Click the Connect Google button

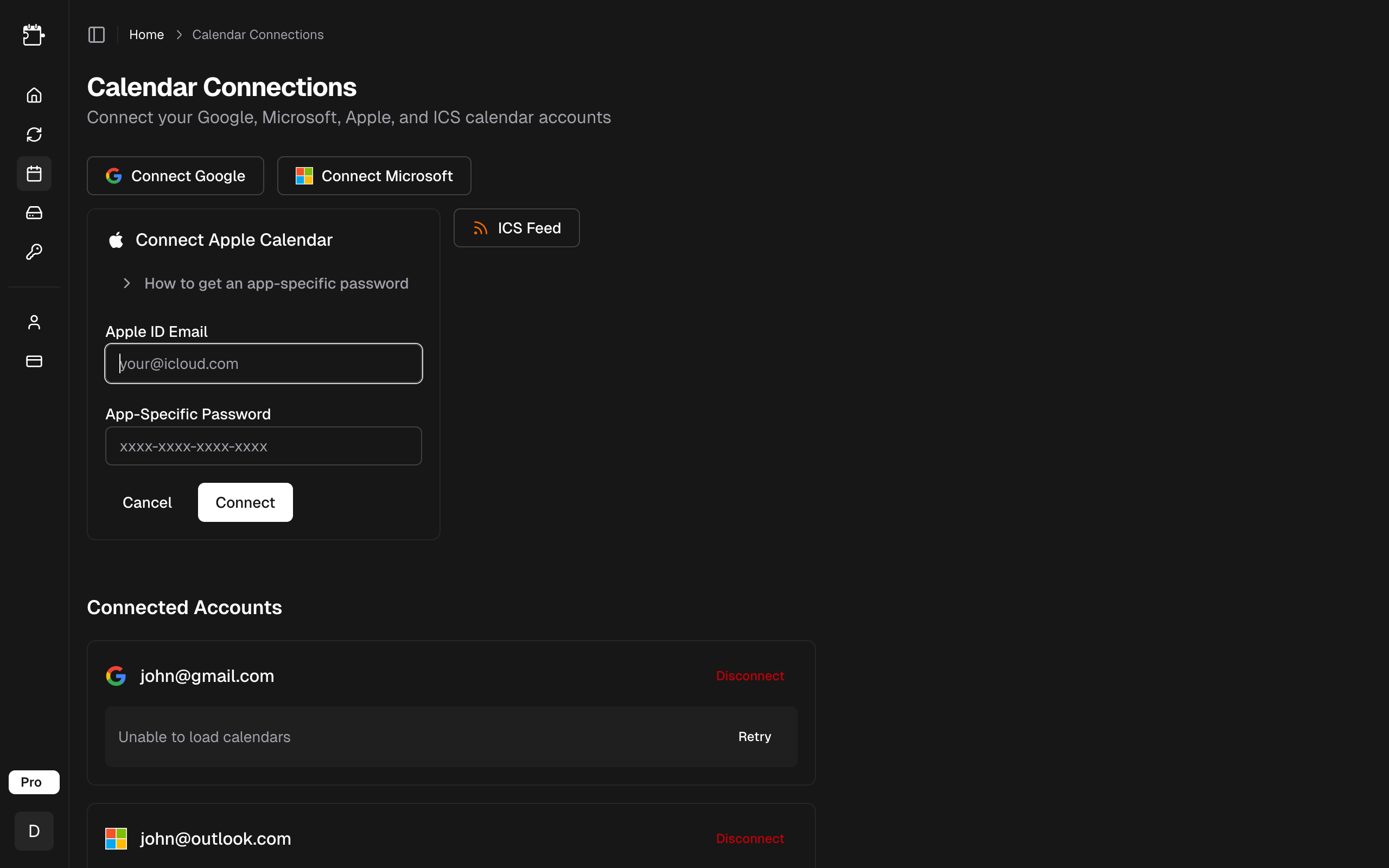(176, 176)
